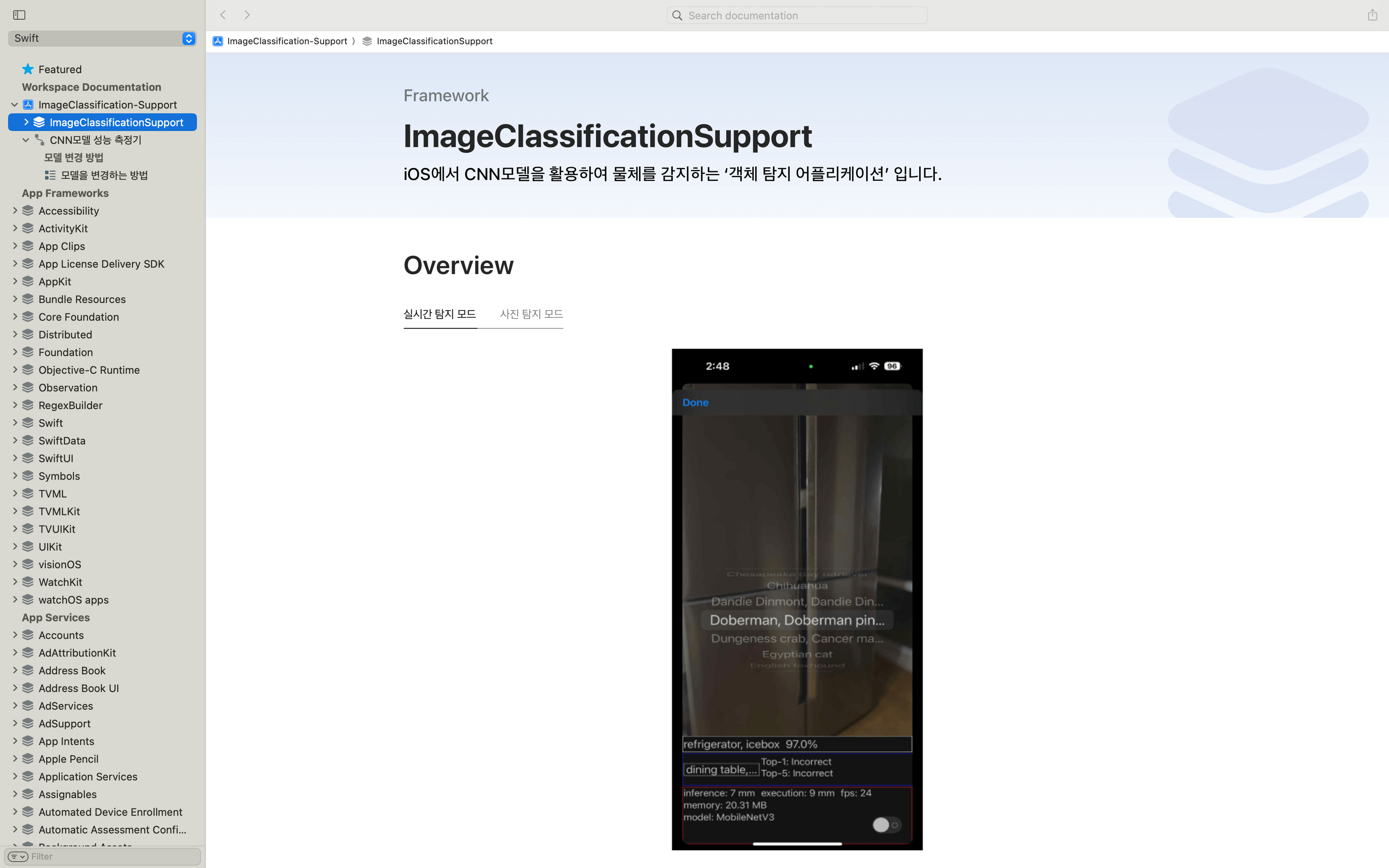Click the ImageClassificationSupport breadcrumb link
Image resolution: width=1389 pixels, height=868 pixels.
tap(434, 41)
